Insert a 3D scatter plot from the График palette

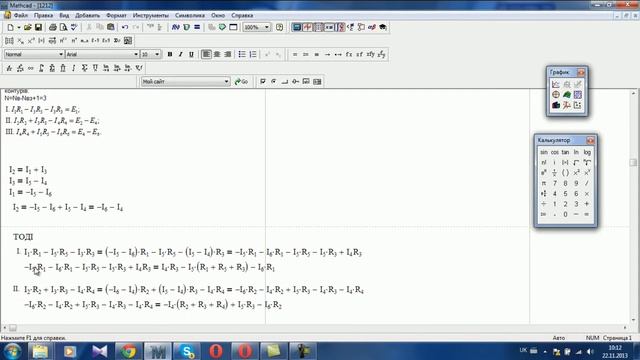click(x=567, y=105)
